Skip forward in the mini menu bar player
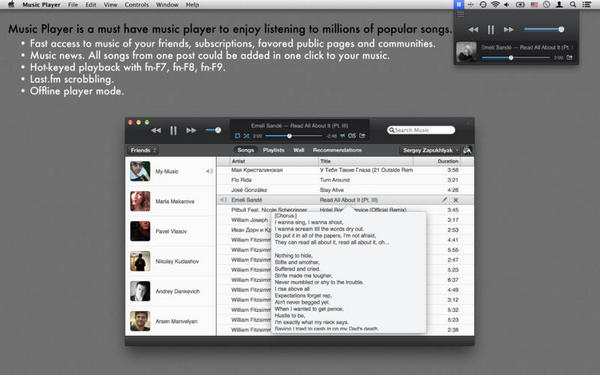 (x=509, y=29)
